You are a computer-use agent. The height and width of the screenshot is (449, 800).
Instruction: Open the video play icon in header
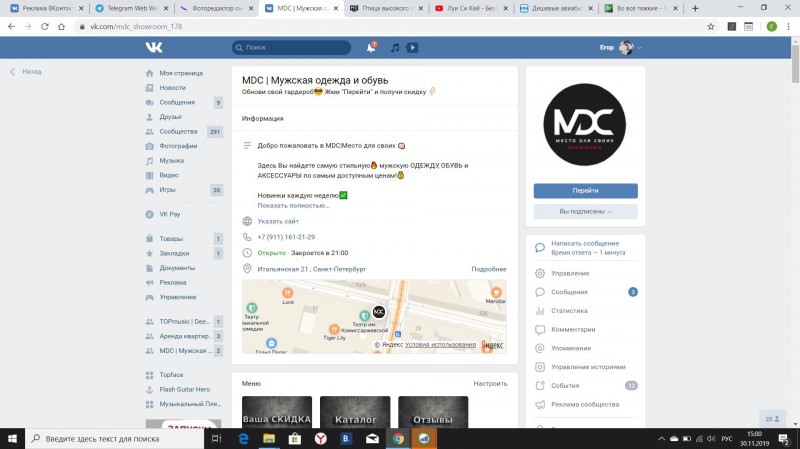pos(412,47)
